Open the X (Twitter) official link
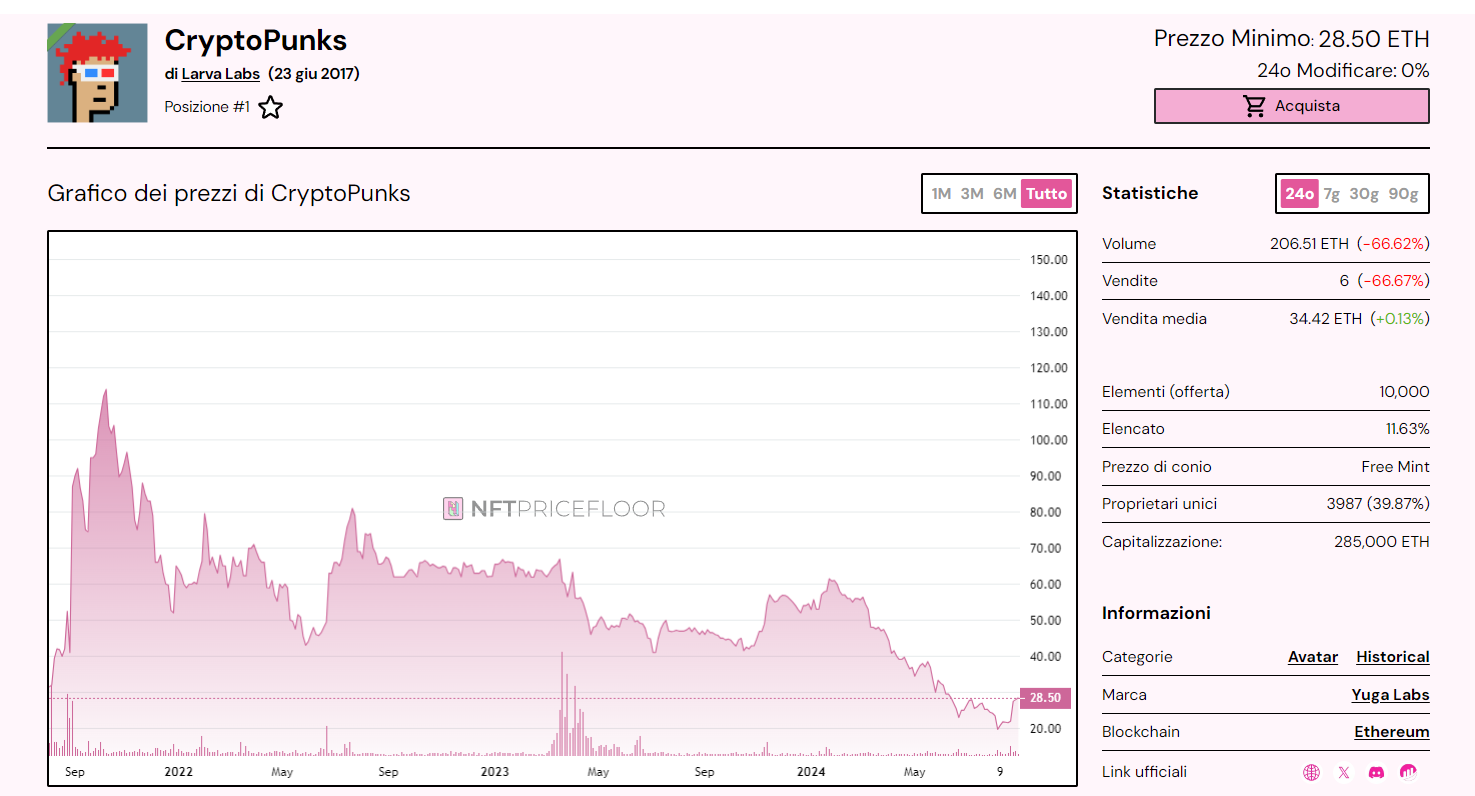 (1344, 772)
